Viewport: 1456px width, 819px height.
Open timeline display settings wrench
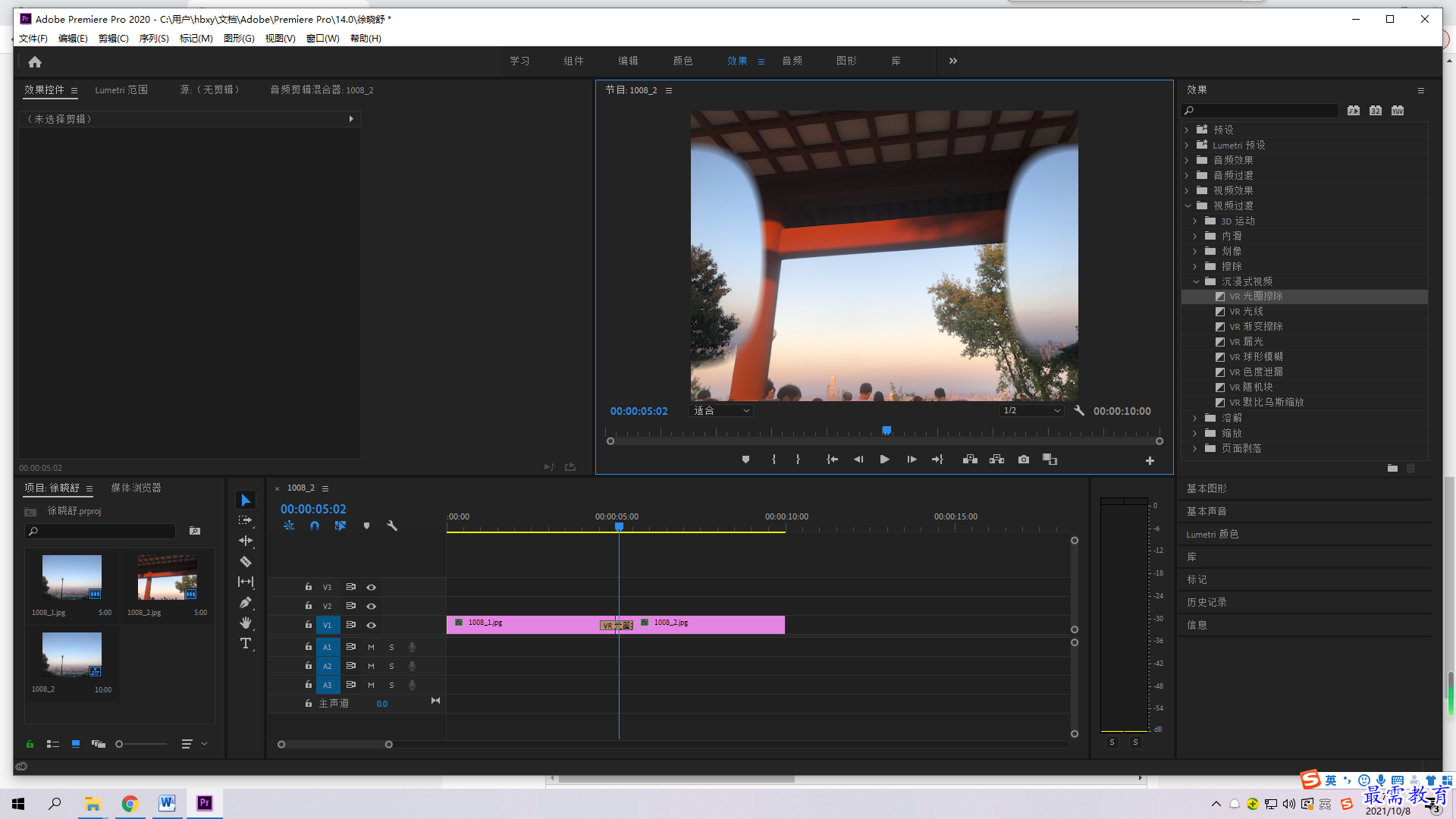coord(392,526)
